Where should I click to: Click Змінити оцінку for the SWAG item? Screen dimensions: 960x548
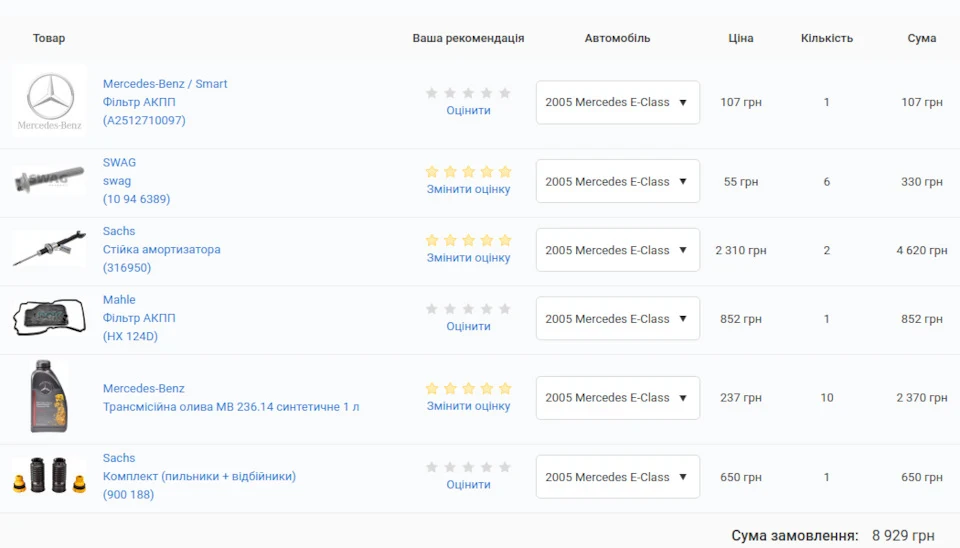click(x=468, y=189)
